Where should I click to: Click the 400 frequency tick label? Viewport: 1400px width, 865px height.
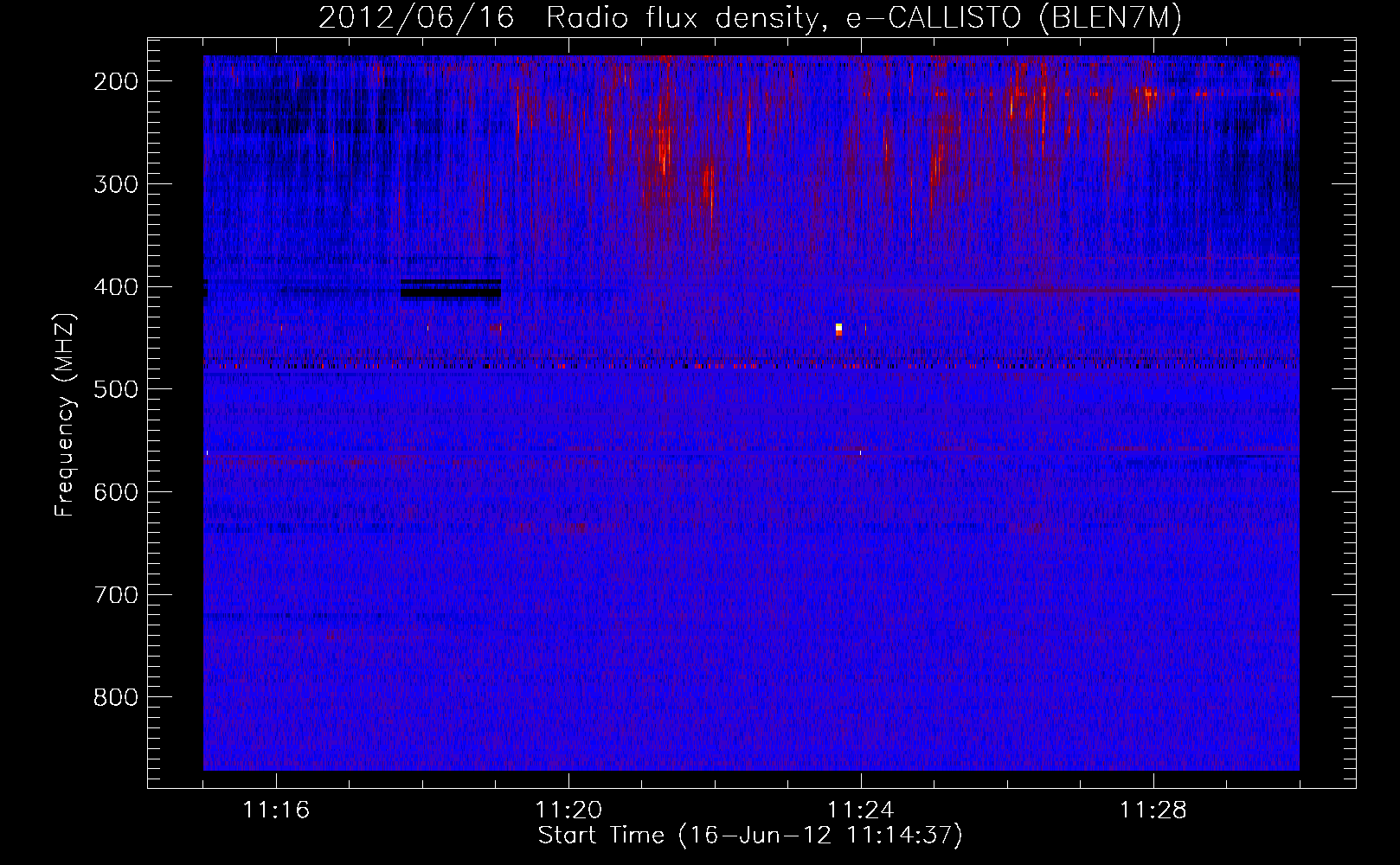(116, 287)
